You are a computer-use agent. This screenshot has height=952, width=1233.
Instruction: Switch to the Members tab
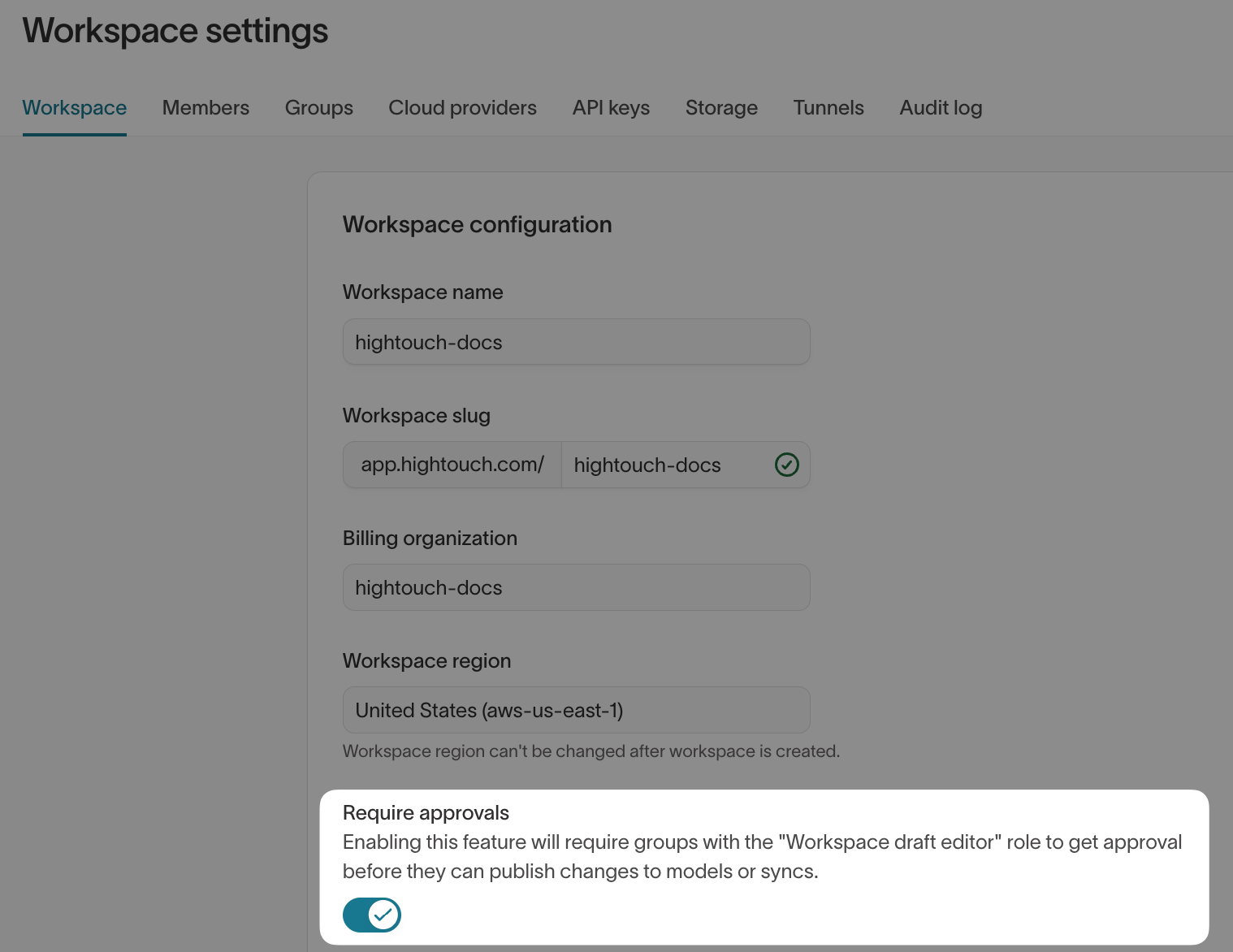coord(205,108)
